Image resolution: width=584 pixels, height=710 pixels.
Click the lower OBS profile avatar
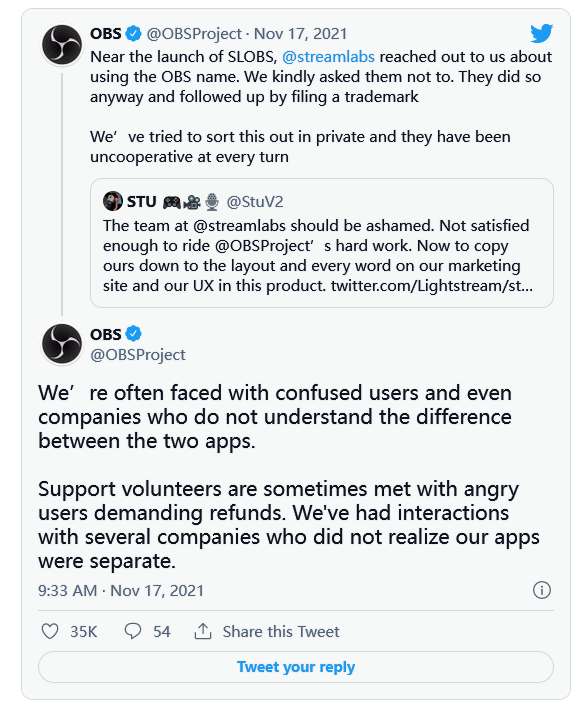tap(62, 344)
